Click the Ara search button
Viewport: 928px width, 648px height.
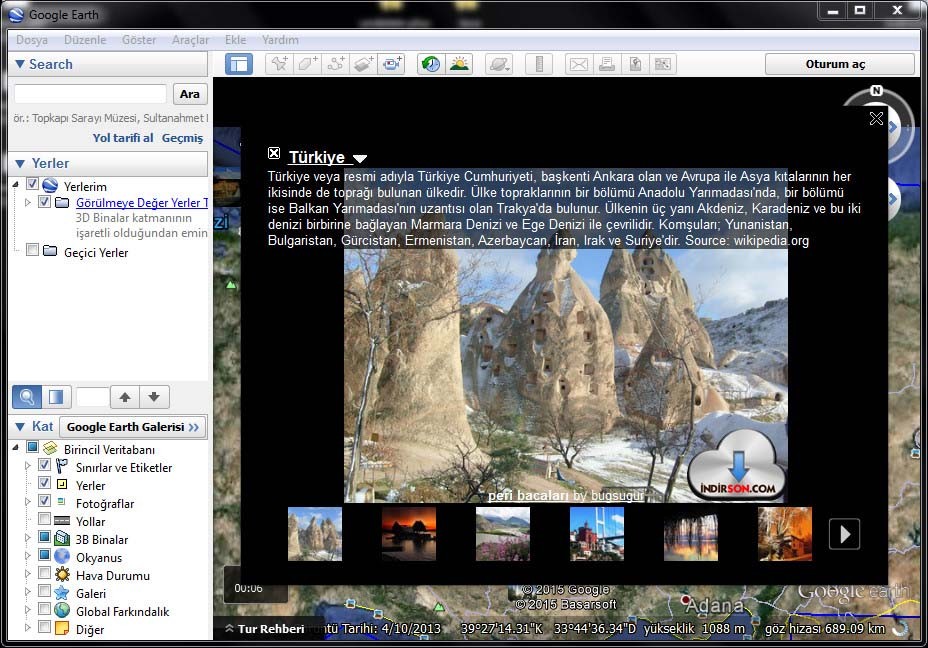point(190,94)
